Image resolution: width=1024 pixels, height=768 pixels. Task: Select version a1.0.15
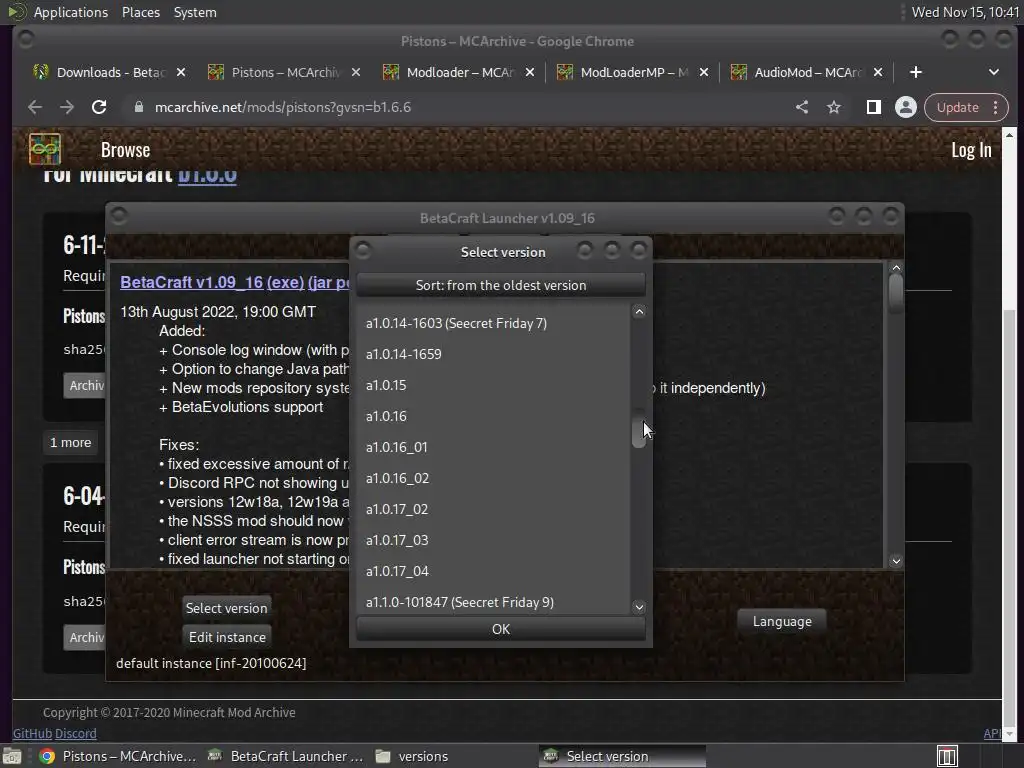click(494, 385)
